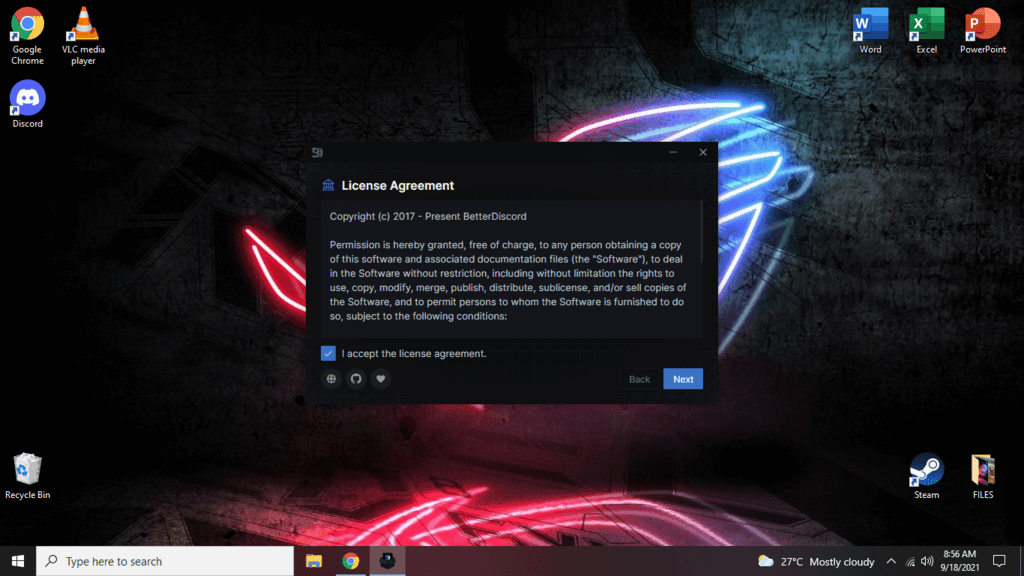Viewport: 1024px width, 576px height.
Task: Visit BetterDiscord website using globe icon
Action: tap(331, 379)
